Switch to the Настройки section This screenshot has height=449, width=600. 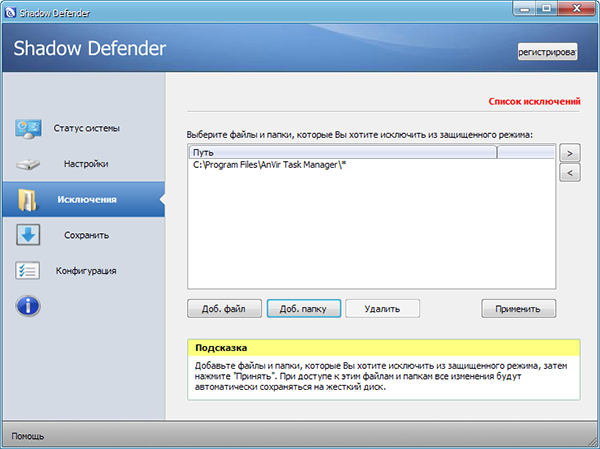[x=86, y=164]
